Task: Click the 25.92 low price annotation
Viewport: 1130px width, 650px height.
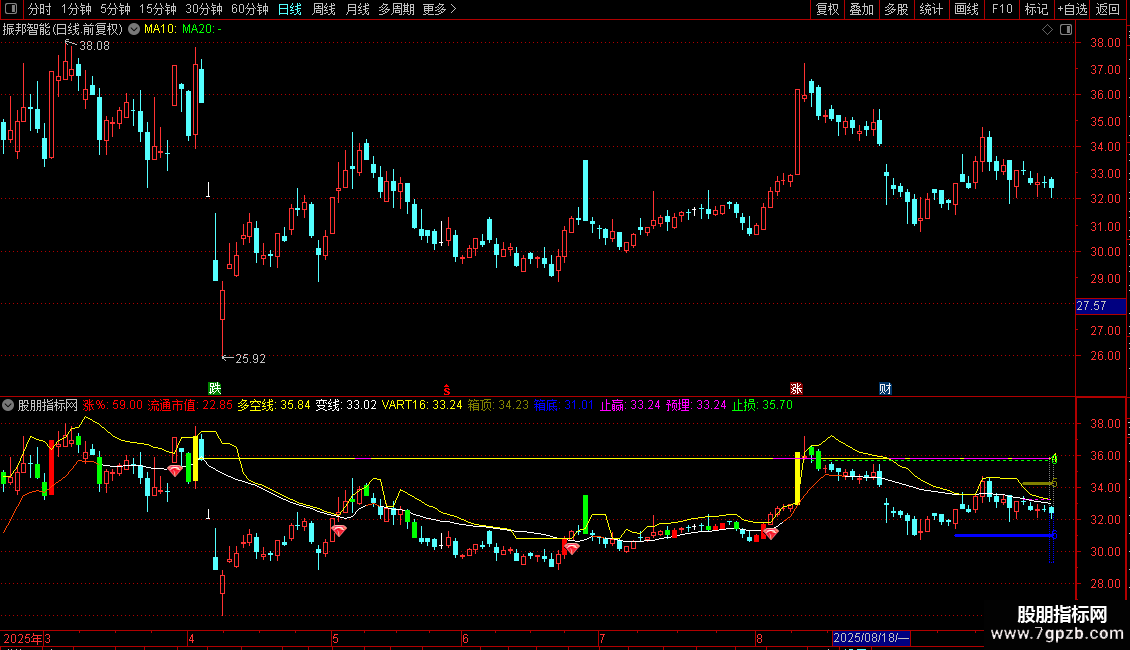Action: point(250,359)
